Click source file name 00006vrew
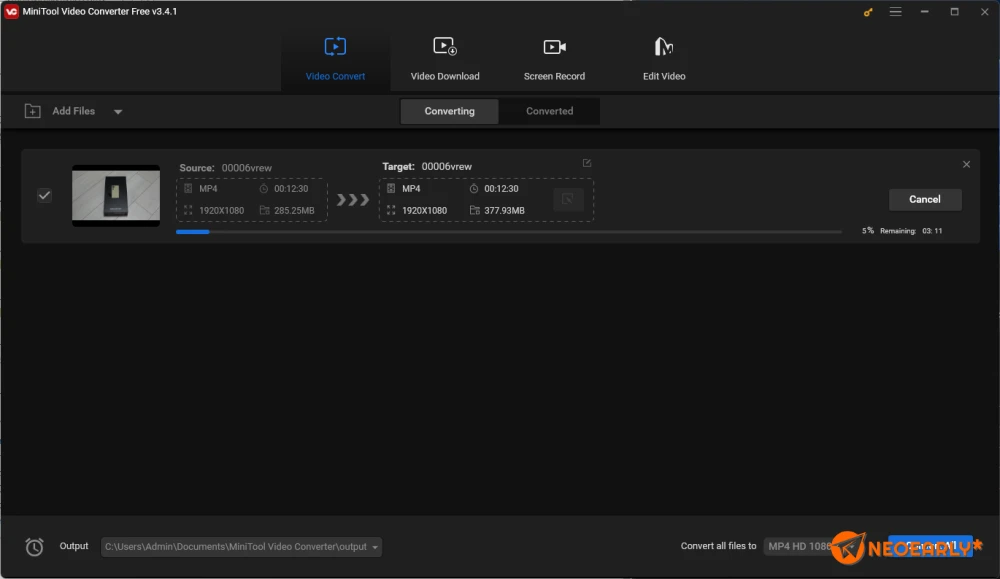Viewport: 1000px width, 579px height. (x=247, y=168)
